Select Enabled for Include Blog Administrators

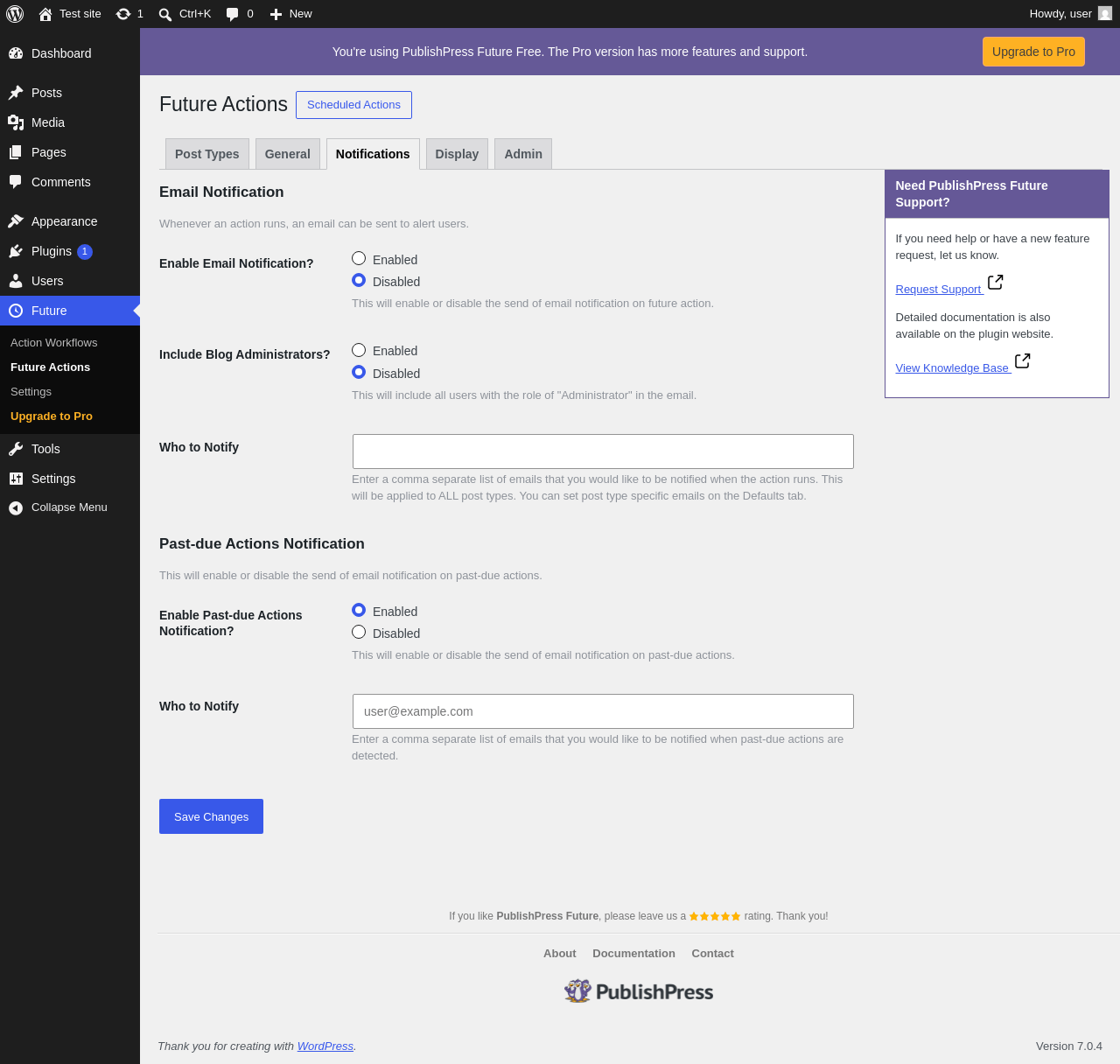coord(359,350)
